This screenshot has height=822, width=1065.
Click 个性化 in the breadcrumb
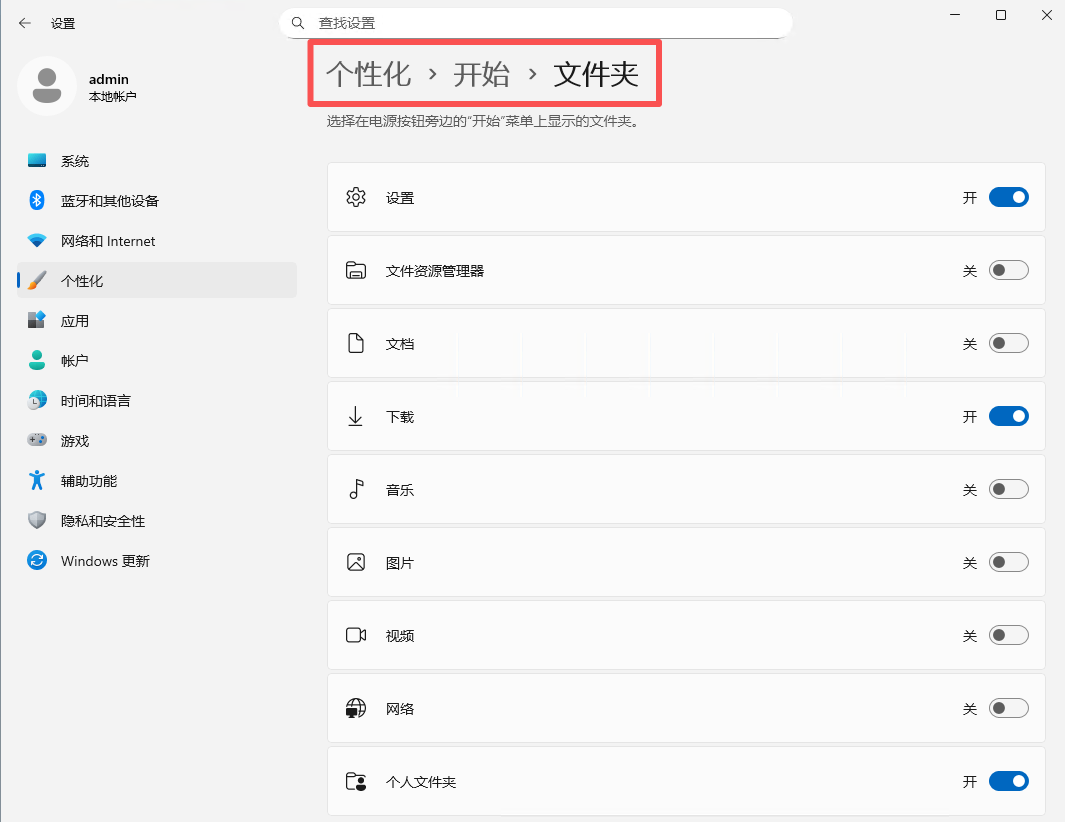pyautogui.click(x=368, y=74)
